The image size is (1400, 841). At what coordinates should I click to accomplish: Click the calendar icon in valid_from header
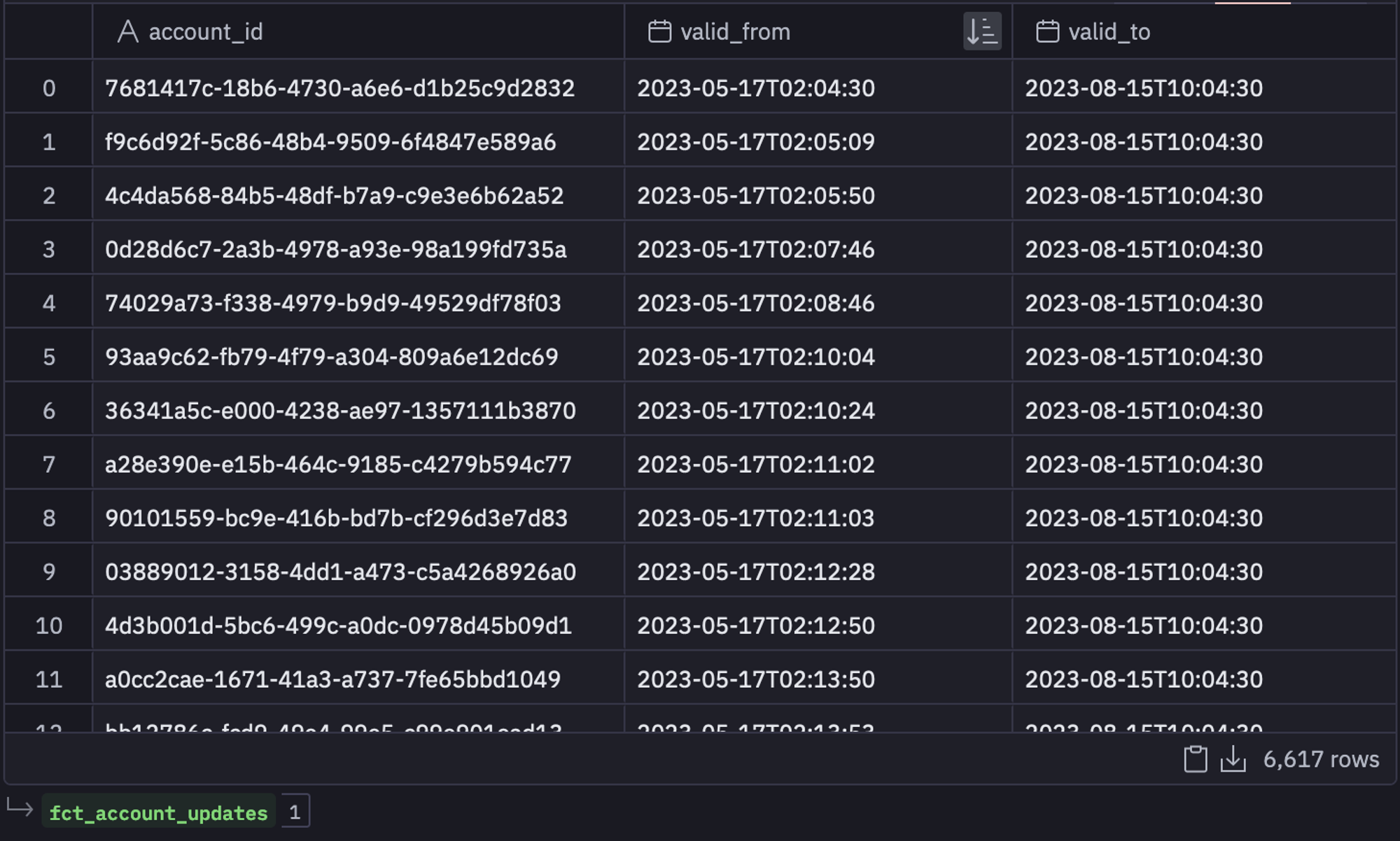pyautogui.click(x=659, y=31)
